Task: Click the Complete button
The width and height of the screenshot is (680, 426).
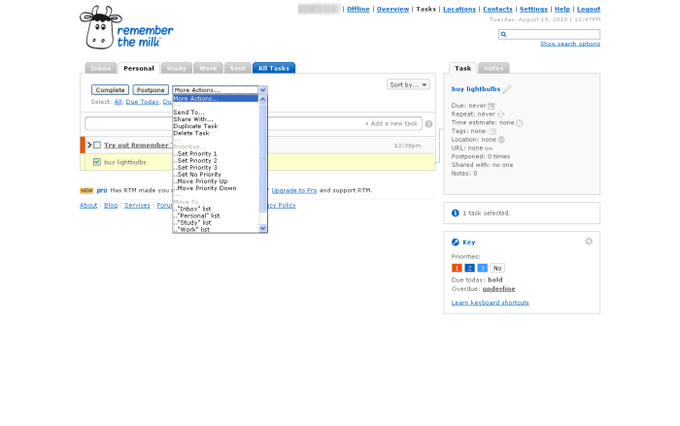Action: pyautogui.click(x=110, y=90)
